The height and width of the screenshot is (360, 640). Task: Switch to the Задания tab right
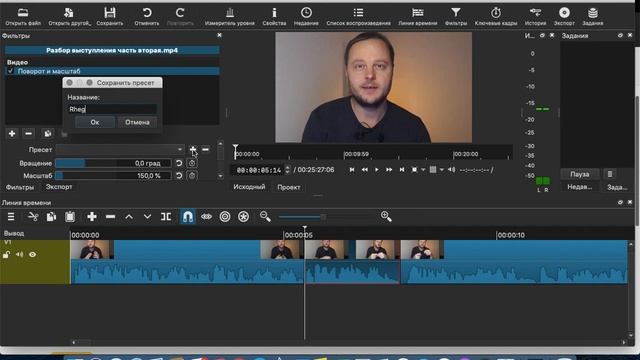(617, 187)
